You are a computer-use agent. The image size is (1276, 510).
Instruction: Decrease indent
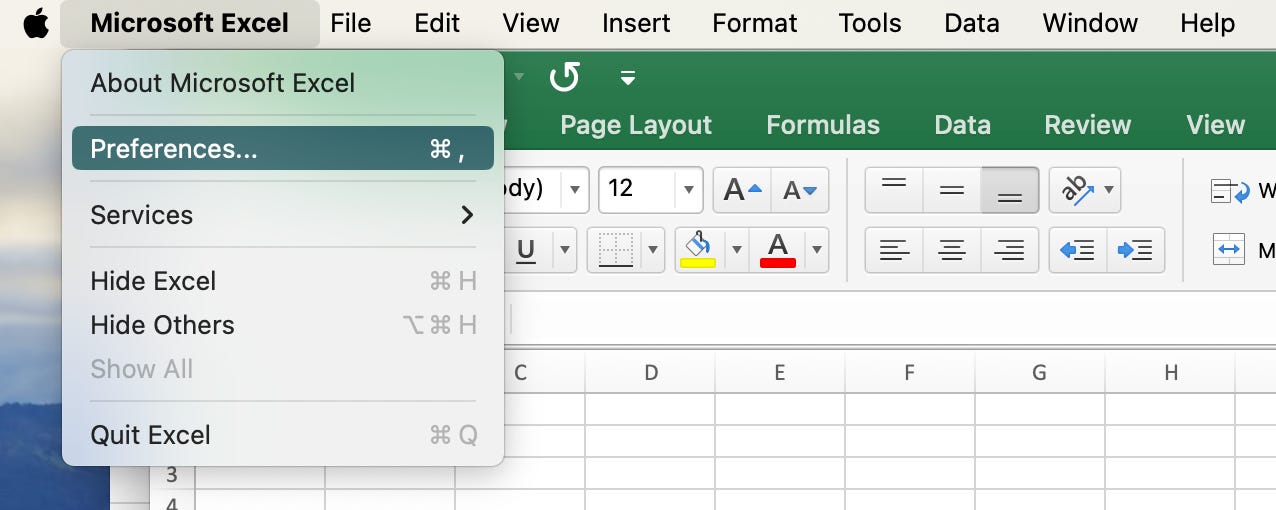(x=1078, y=250)
